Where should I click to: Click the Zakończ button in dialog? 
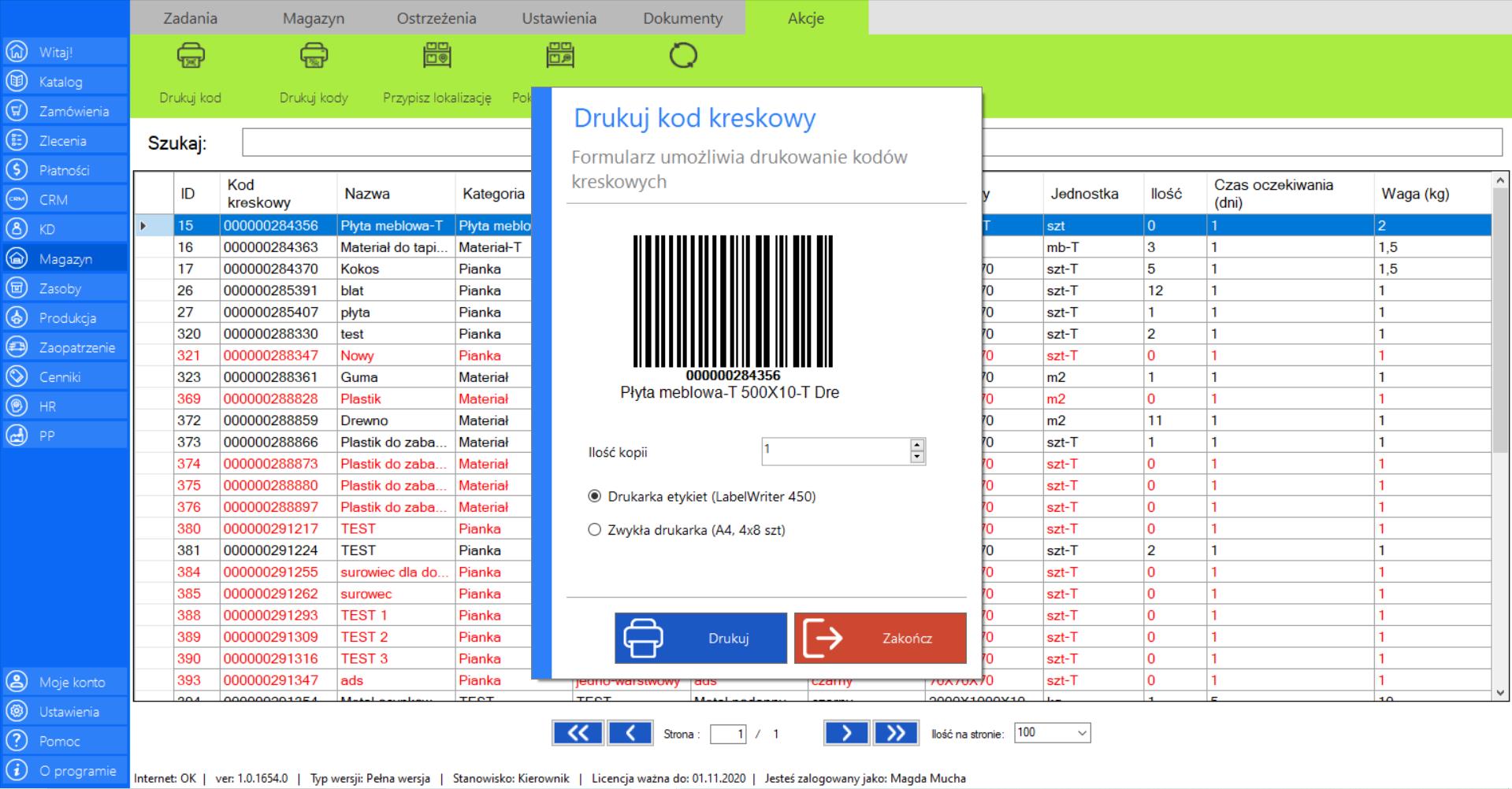[880, 638]
